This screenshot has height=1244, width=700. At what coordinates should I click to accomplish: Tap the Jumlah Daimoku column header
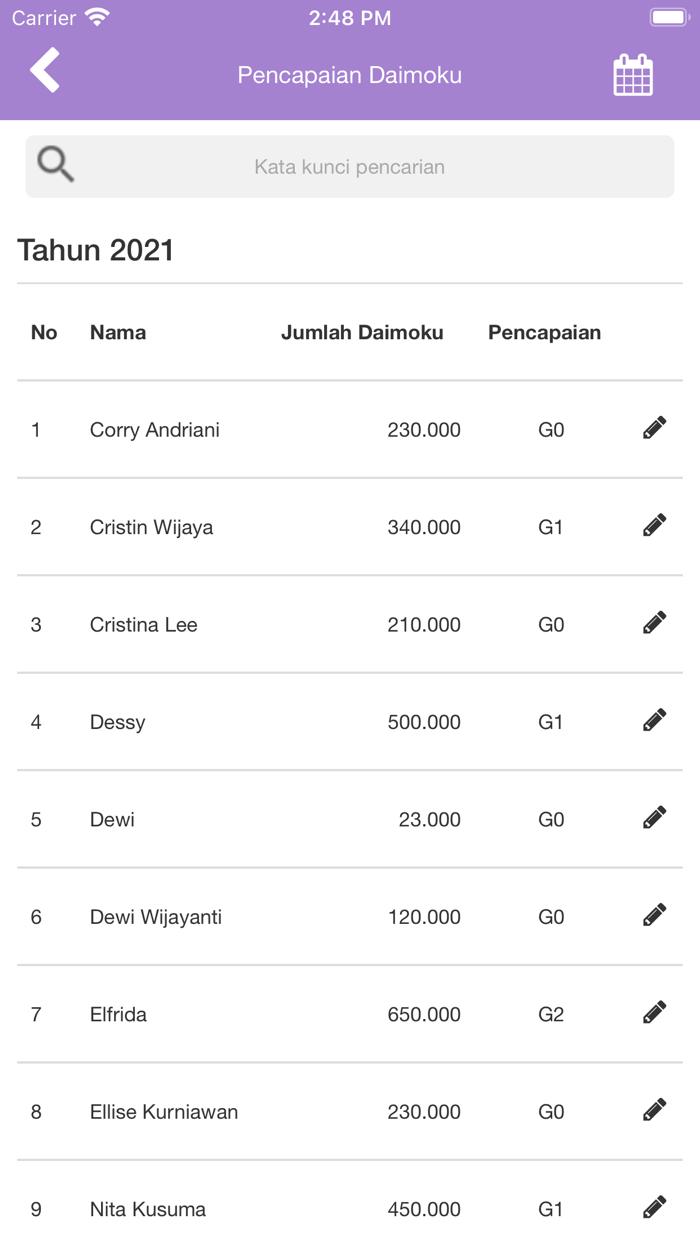pyautogui.click(x=362, y=333)
